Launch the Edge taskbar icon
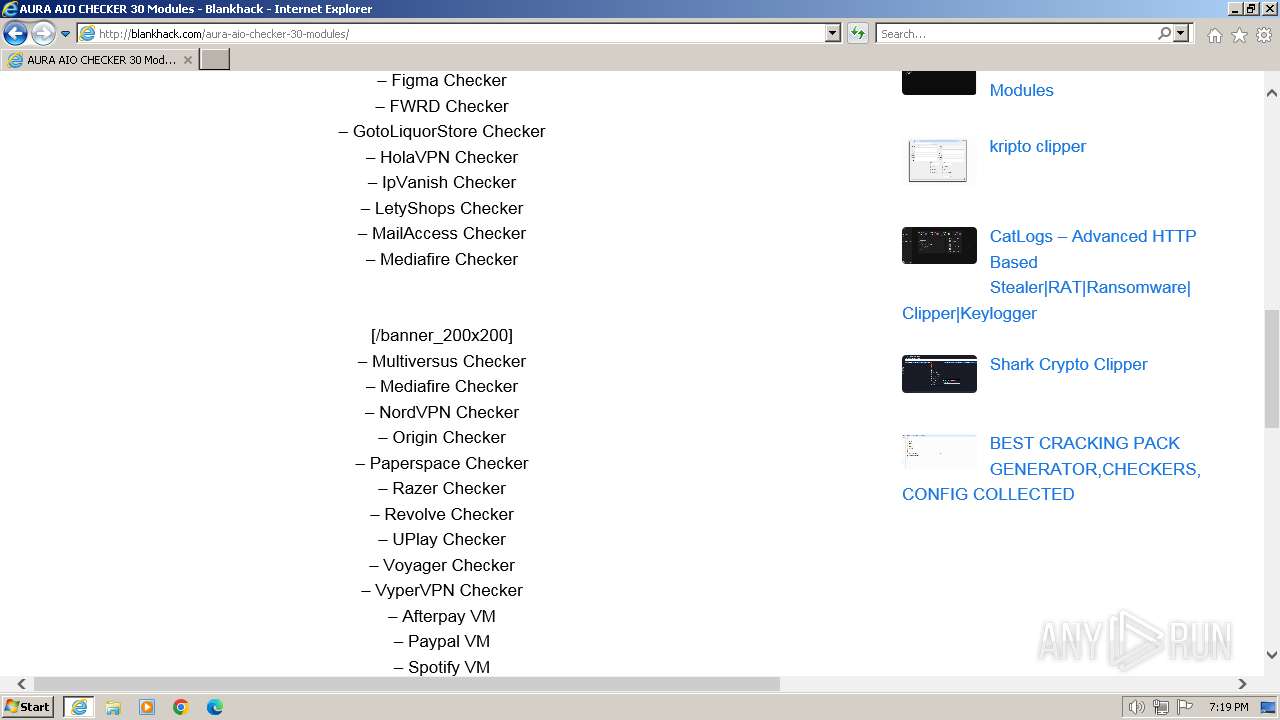 215,707
